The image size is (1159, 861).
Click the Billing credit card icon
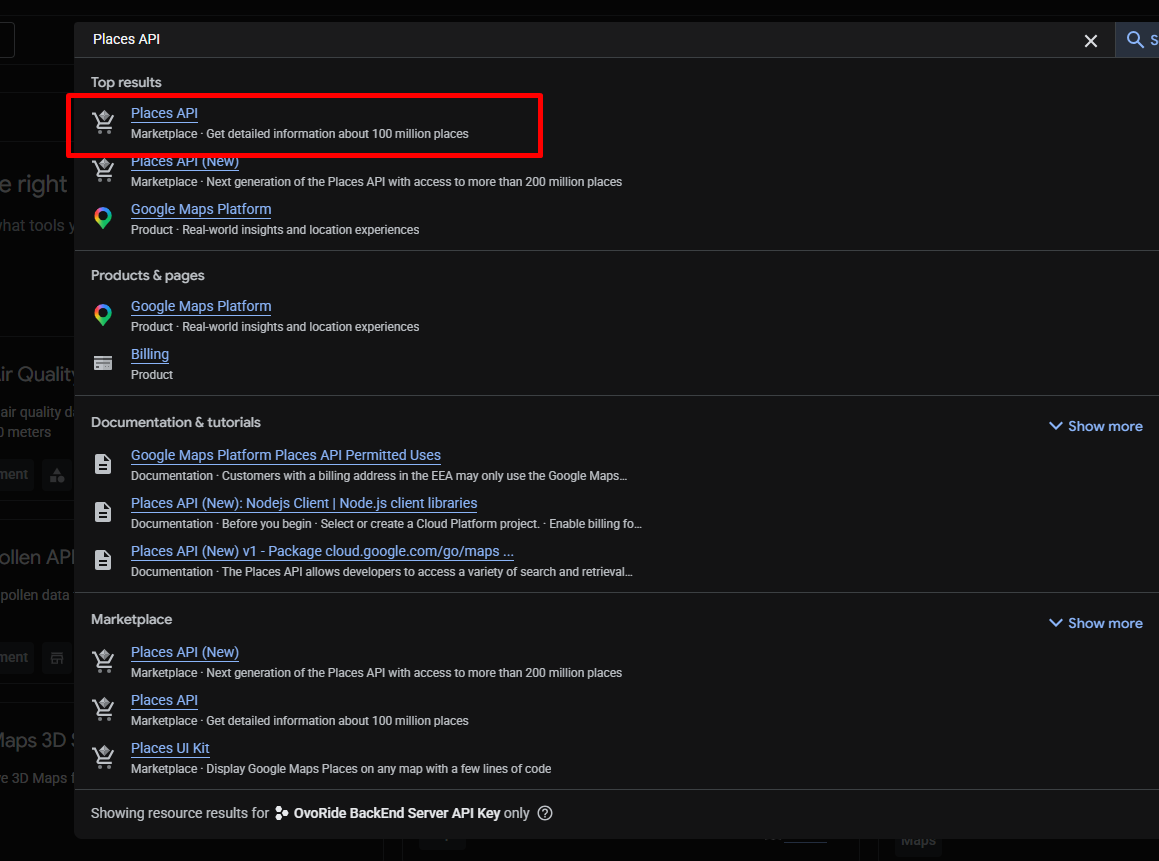click(x=103, y=363)
